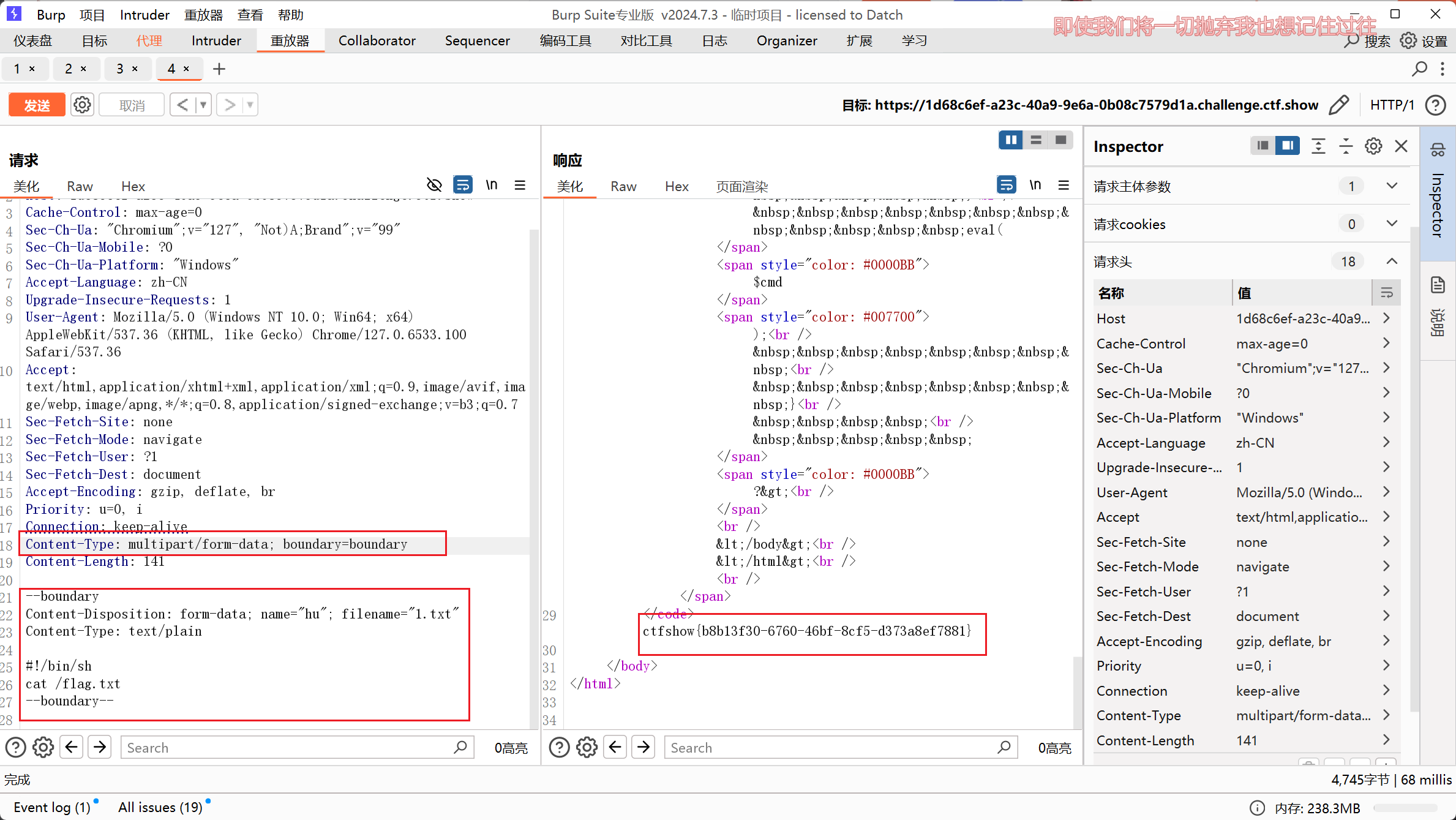Click the request search input field
The width and height of the screenshot is (1456, 820).
pos(297,748)
